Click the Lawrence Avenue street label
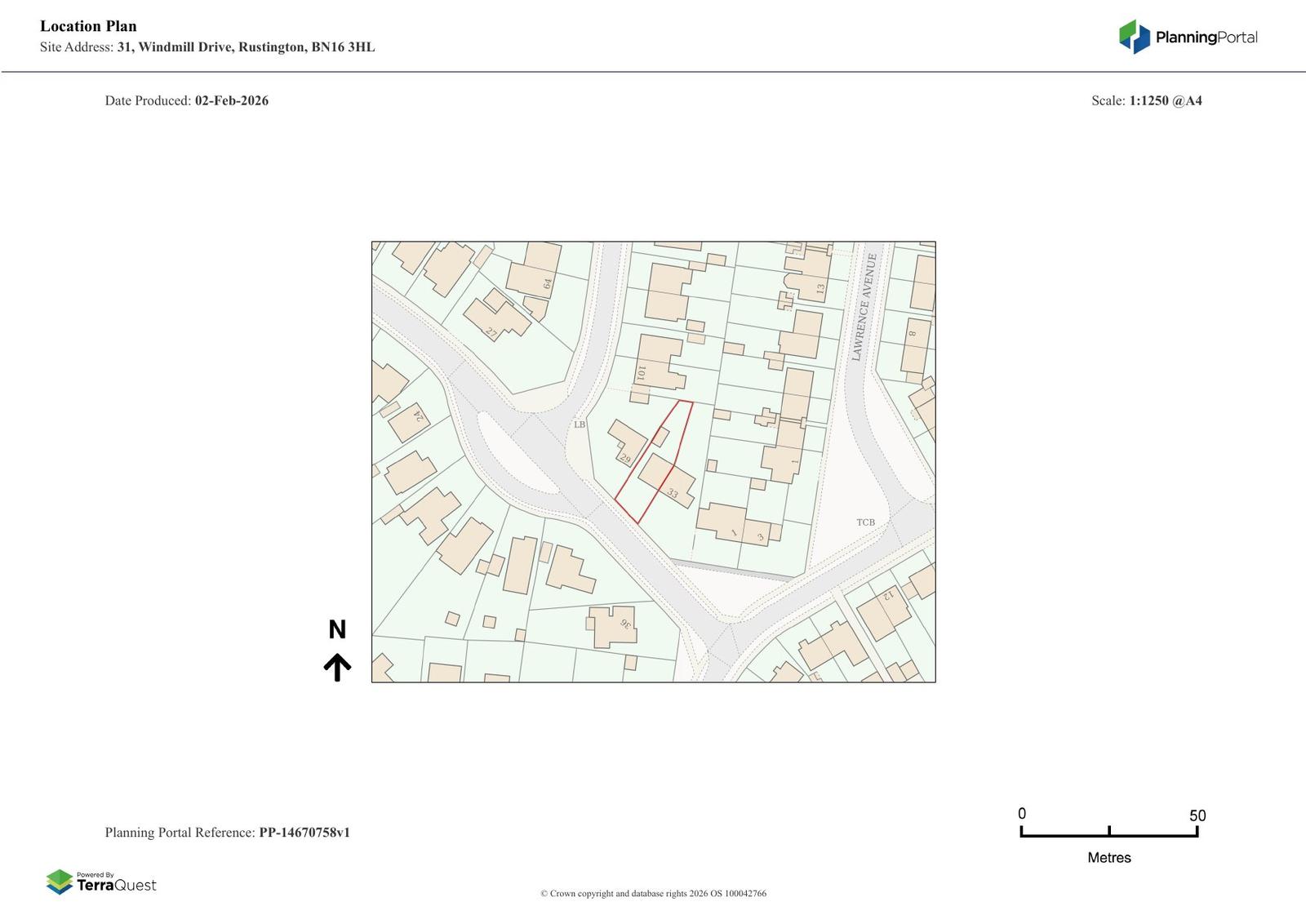This screenshot has width=1306, height=924. coord(864,307)
